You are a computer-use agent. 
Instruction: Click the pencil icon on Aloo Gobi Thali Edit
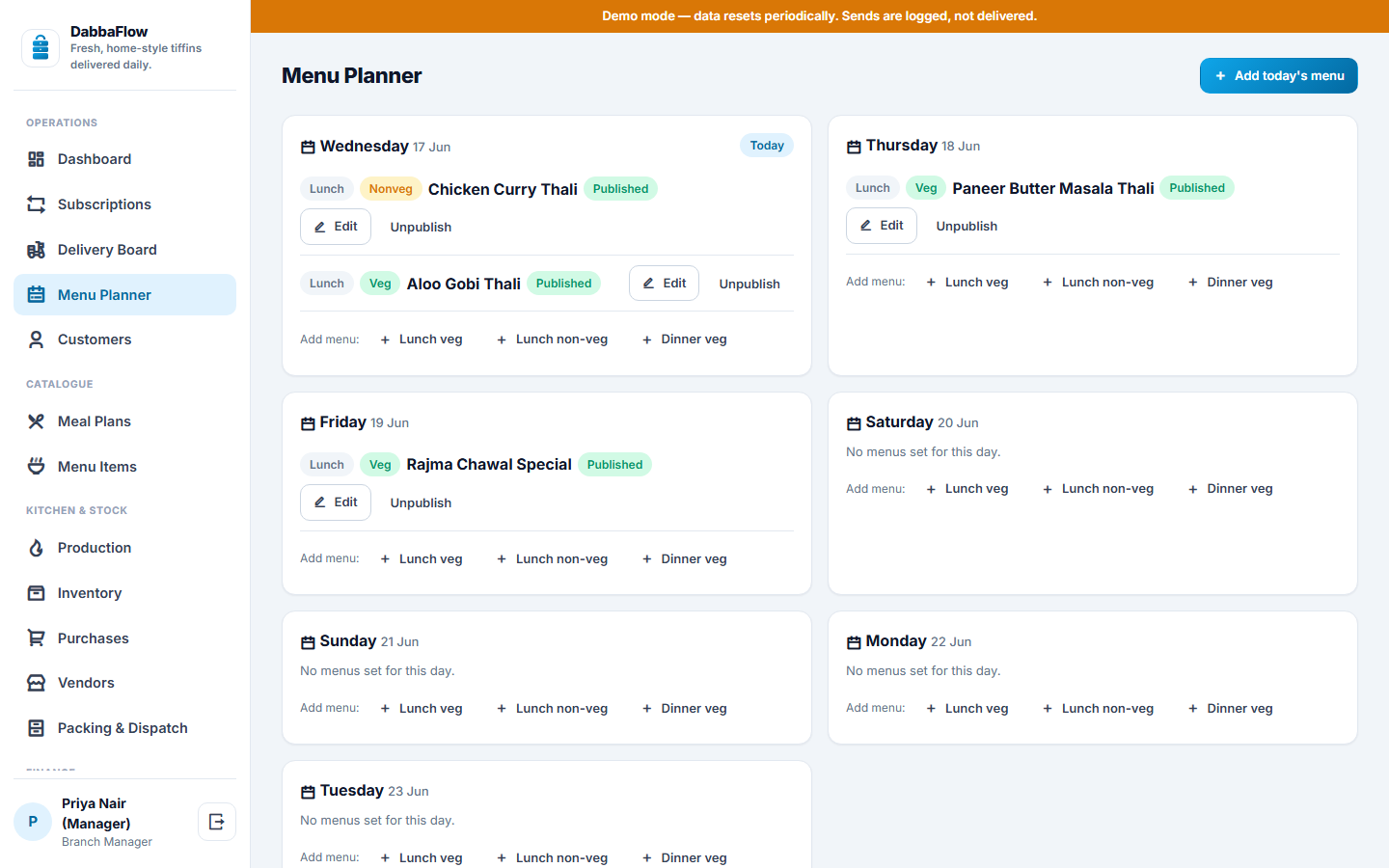(x=649, y=284)
